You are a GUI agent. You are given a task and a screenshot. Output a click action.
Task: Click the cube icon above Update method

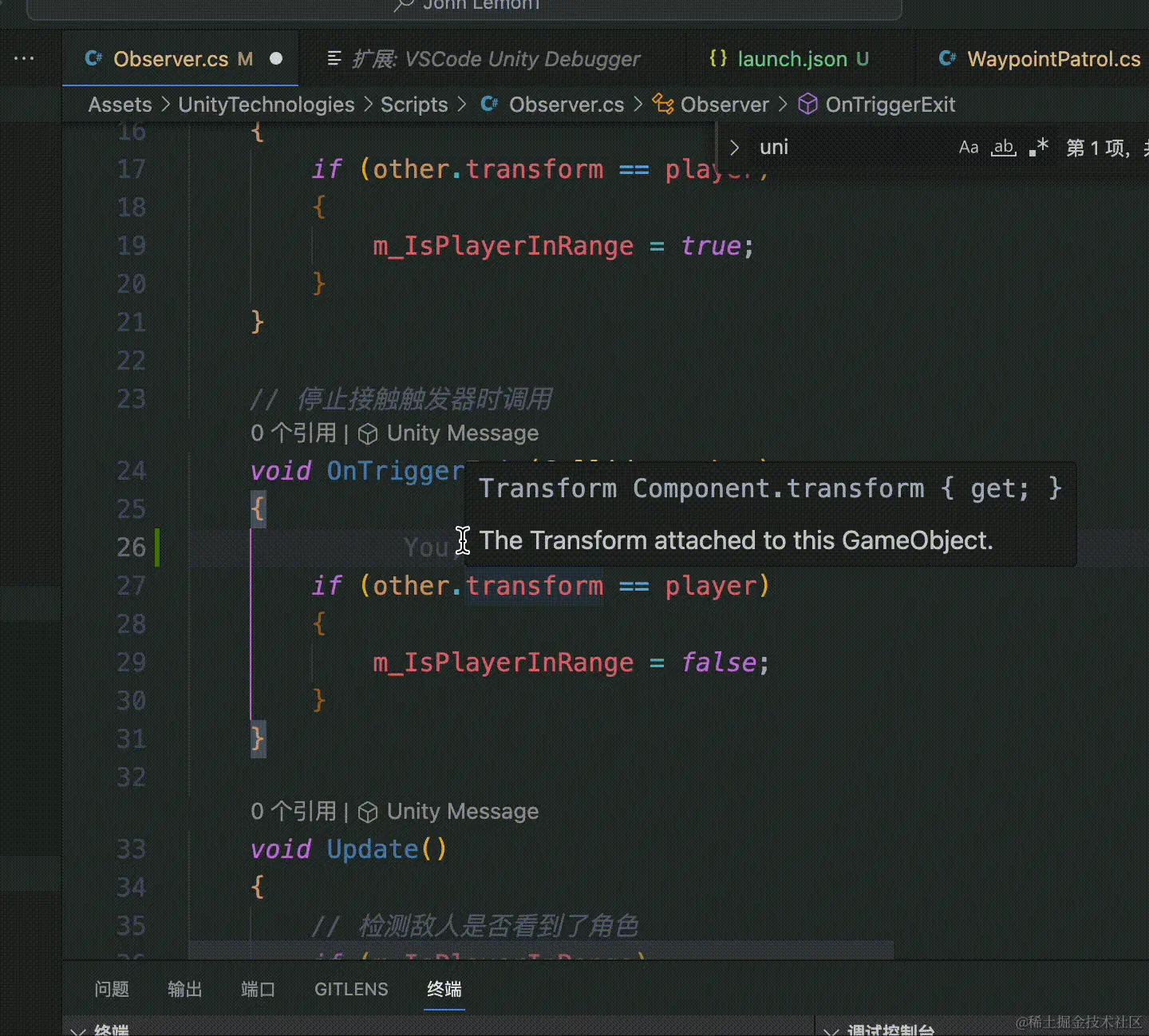(368, 813)
